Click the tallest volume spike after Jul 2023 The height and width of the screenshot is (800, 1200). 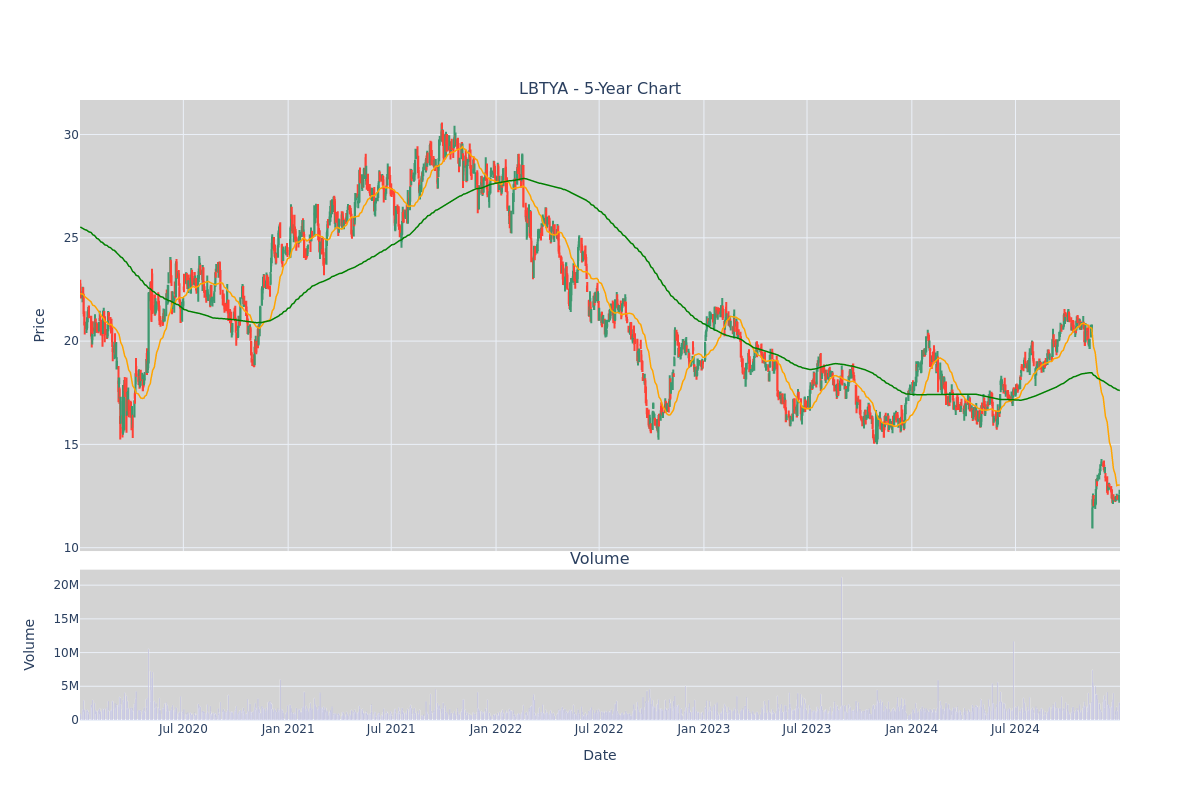(x=842, y=647)
